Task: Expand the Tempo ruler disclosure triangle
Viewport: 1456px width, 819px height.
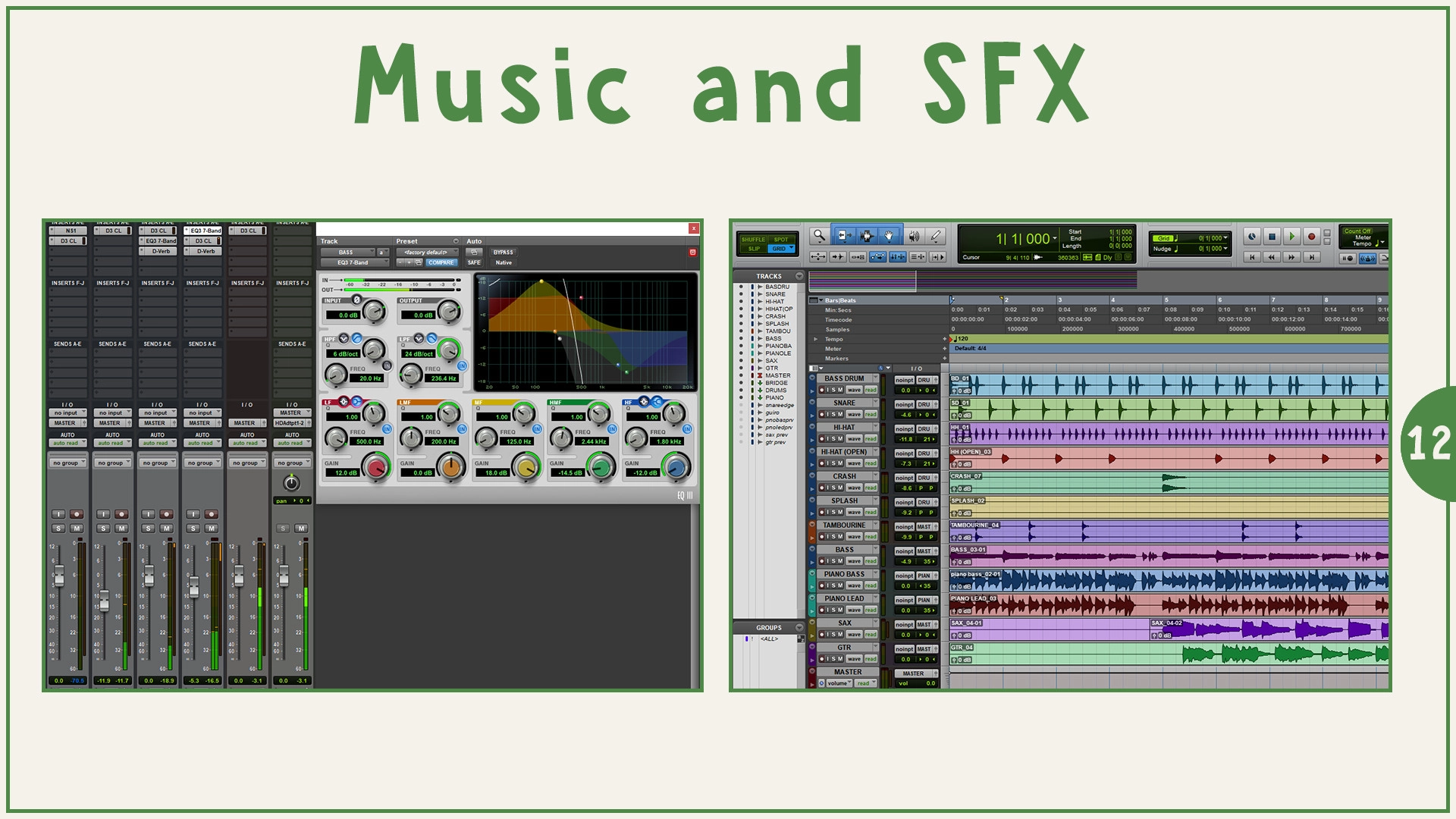Action: point(815,339)
